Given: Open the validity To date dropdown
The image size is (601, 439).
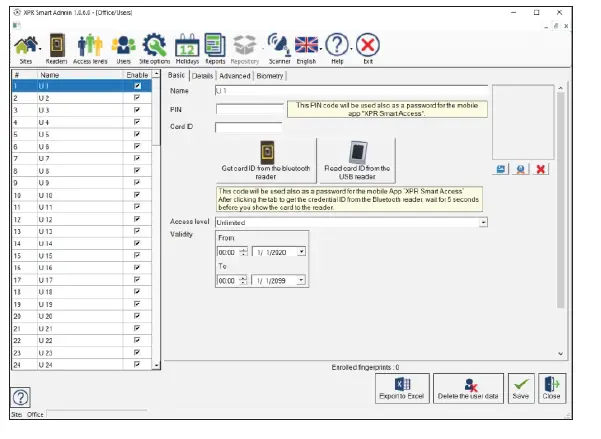Looking at the screenshot, I should pyautogui.click(x=302, y=283).
